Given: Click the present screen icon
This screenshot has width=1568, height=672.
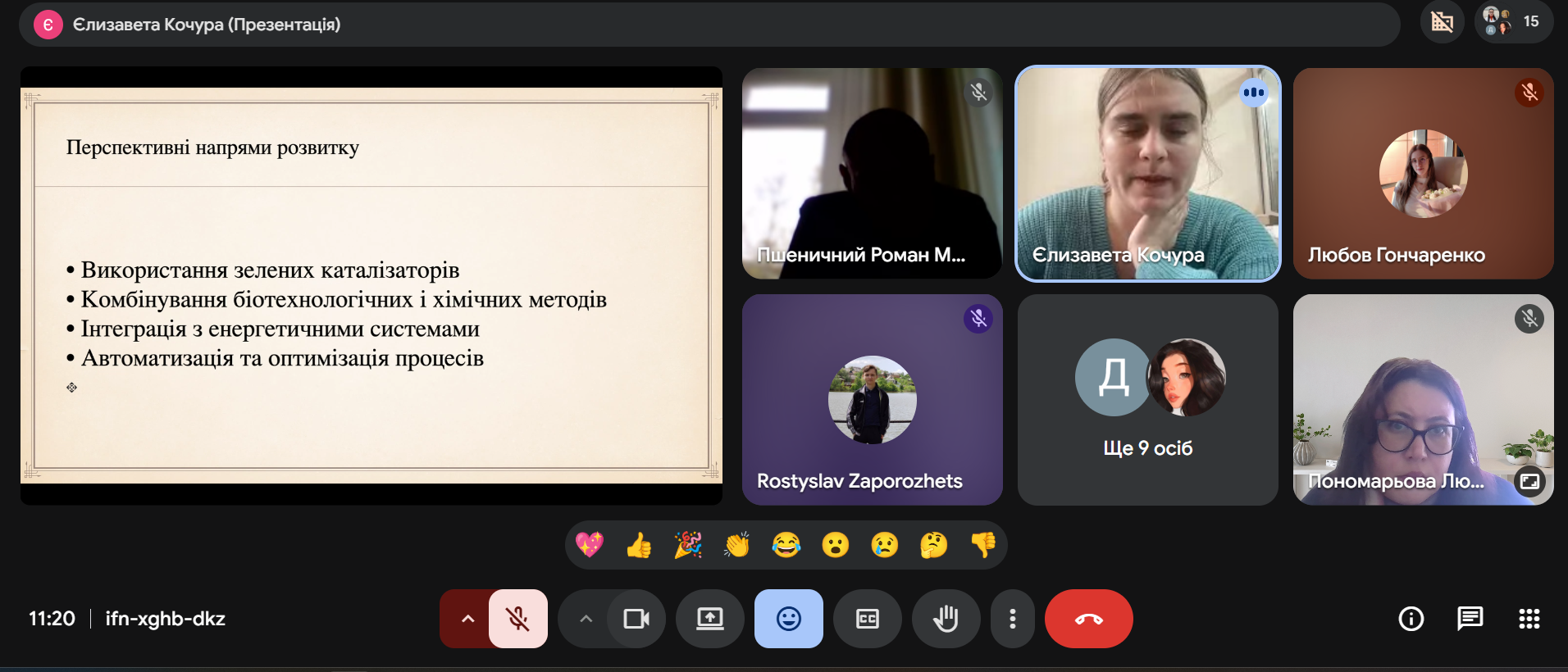Looking at the screenshot, I should (709, 619).
